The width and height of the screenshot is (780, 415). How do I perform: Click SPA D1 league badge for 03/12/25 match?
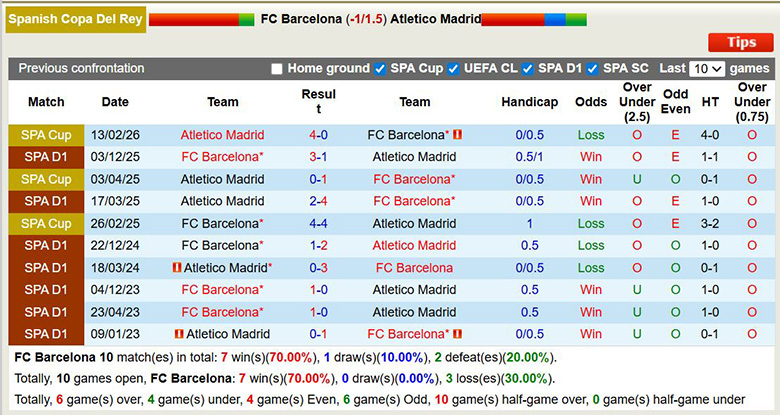(x=46, y=157)
